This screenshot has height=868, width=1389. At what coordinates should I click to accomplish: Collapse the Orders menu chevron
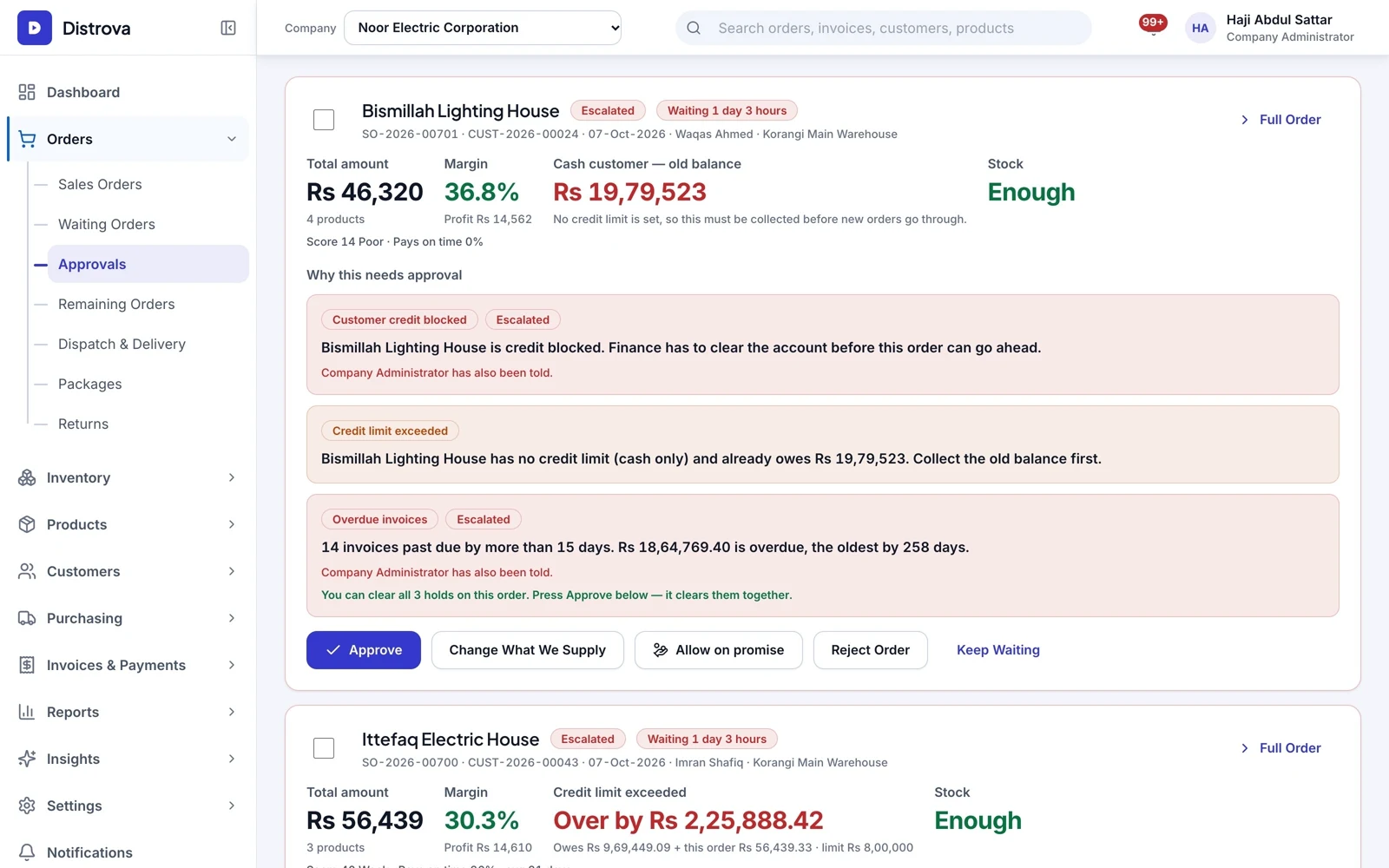tap(232, 139)
